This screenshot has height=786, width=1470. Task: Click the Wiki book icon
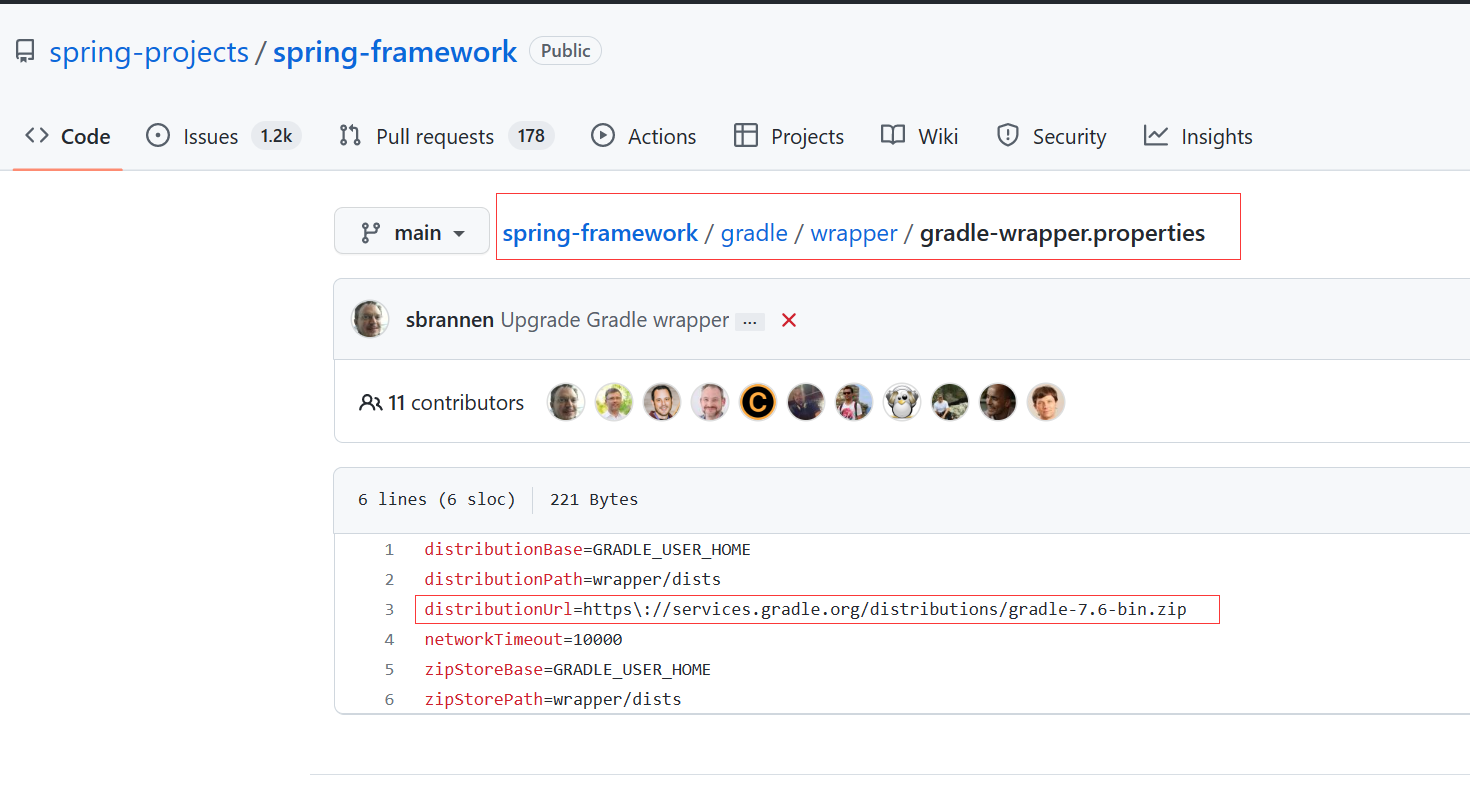click(893, 135)
